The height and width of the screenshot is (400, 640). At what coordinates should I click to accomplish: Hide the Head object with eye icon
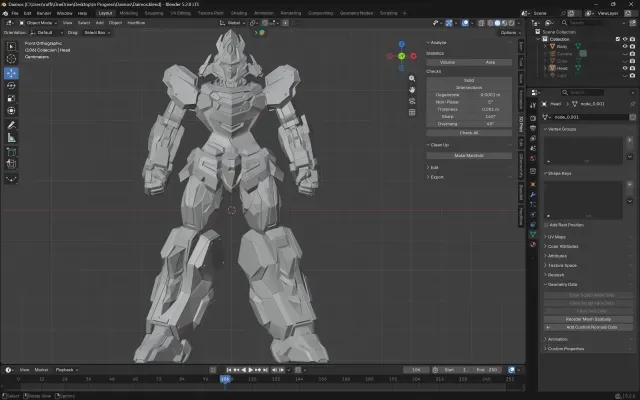click(625, 68)
